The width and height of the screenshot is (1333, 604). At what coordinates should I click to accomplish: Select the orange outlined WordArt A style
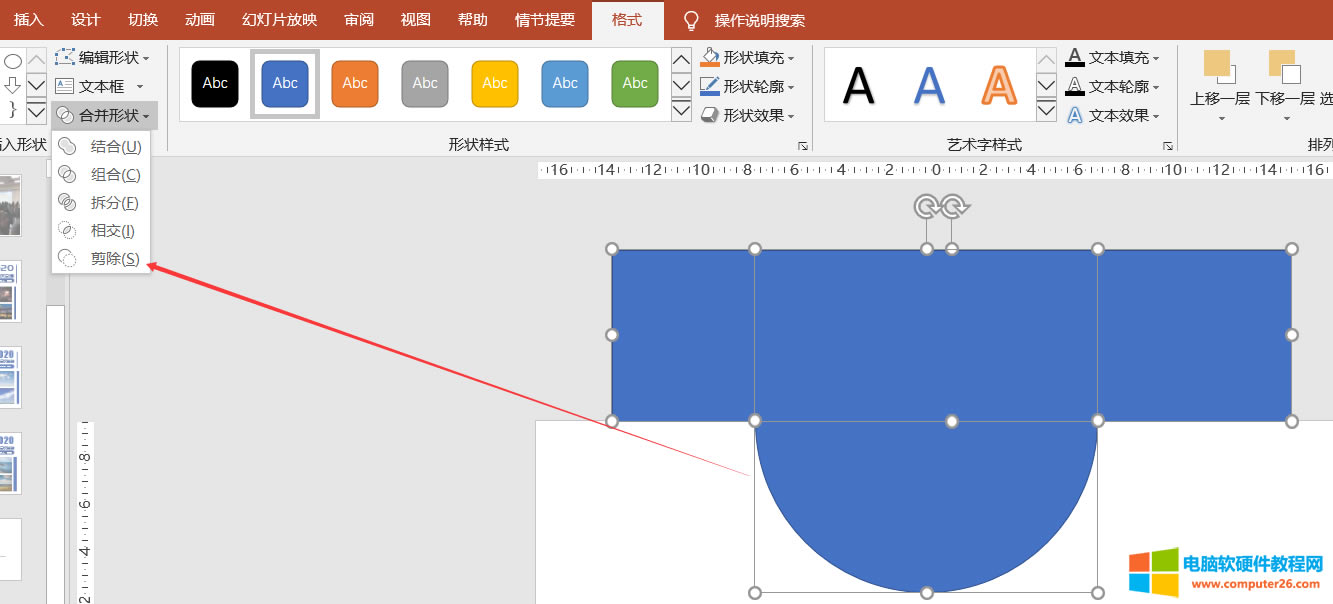[x=998, y=85]
